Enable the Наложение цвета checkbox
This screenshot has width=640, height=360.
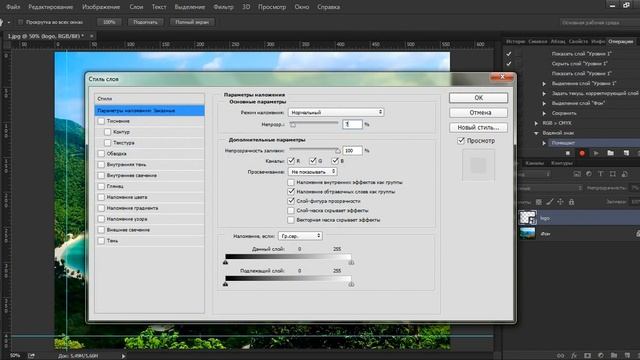pyautogui.click(x=101, y=197)
